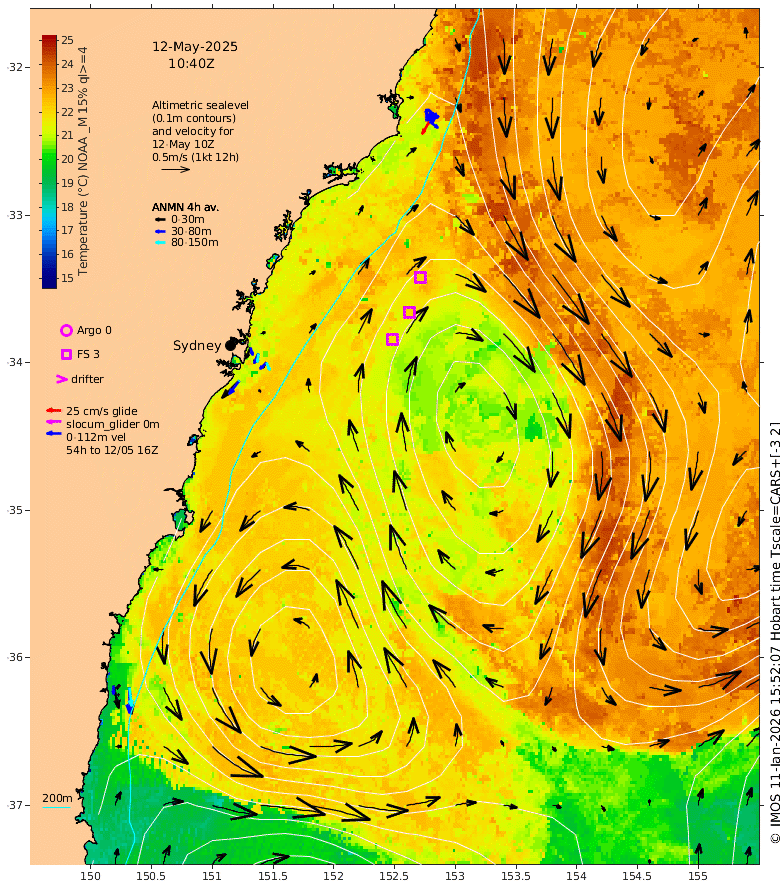Click the Argo 0 legend text

(x=94, y=330)
